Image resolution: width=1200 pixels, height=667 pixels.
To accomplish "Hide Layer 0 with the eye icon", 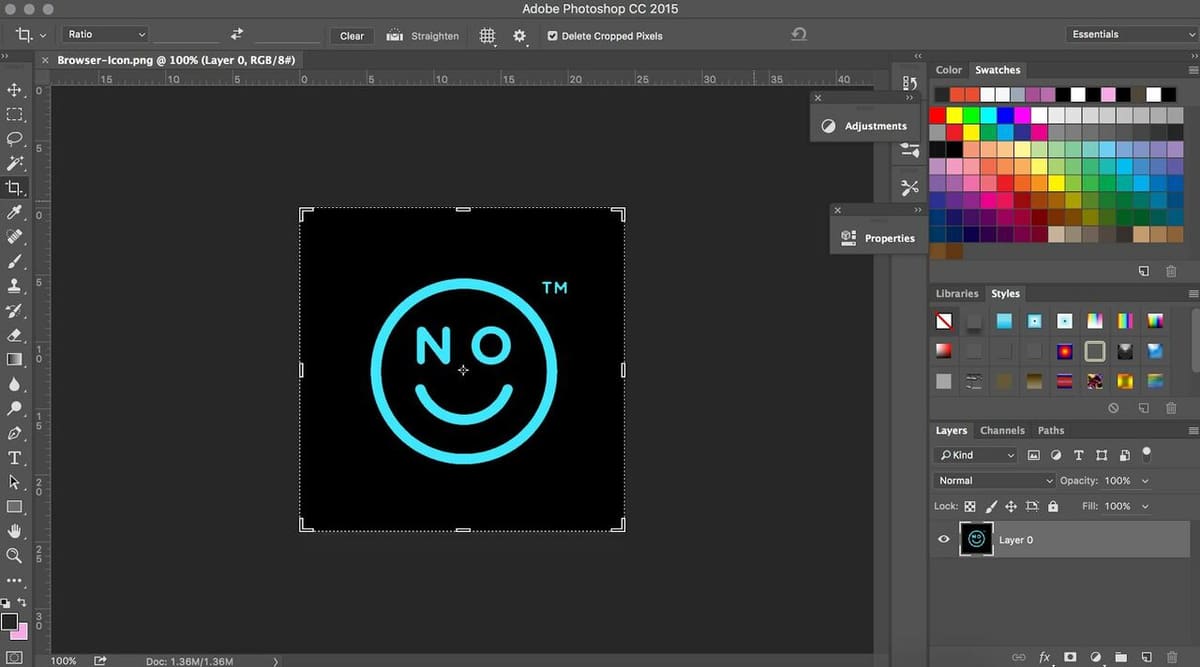I will click(943, 539).
